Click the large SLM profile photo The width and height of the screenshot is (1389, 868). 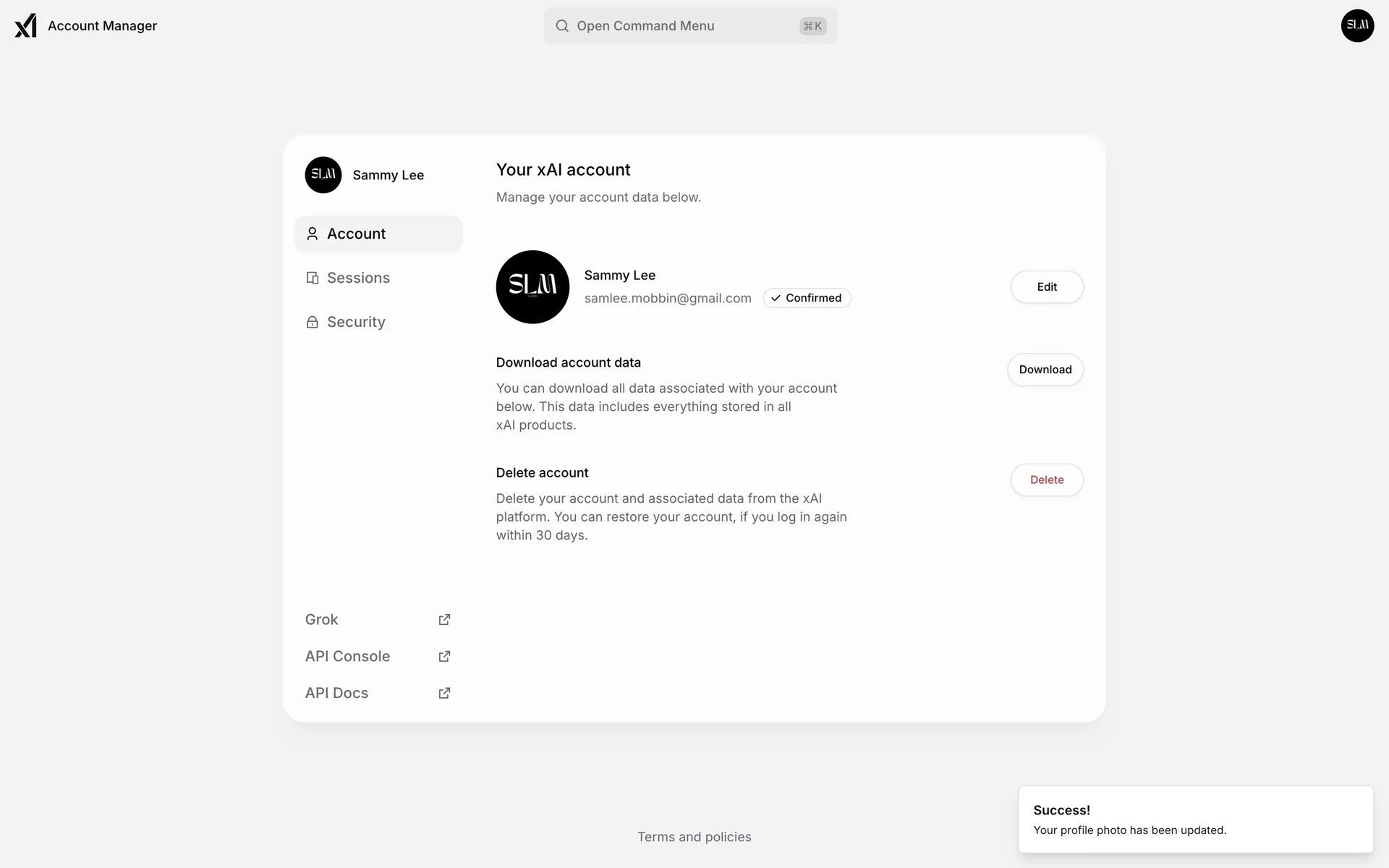(532, 287)
